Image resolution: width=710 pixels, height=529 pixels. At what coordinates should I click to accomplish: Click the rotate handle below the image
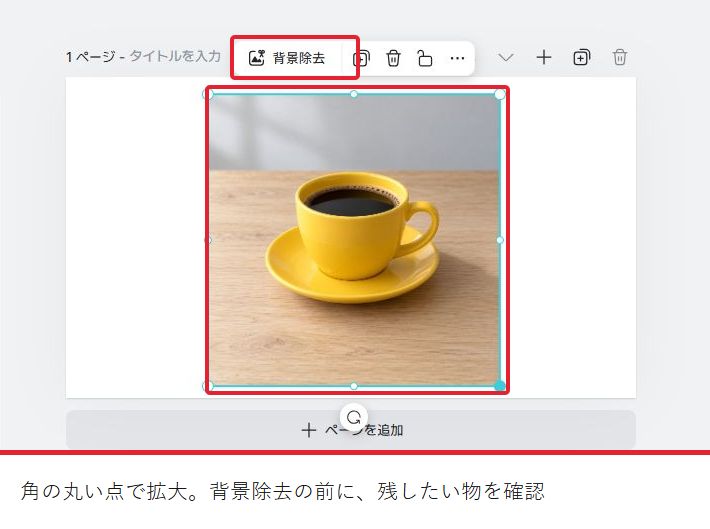pyautogui.click(x=354, y=417)
